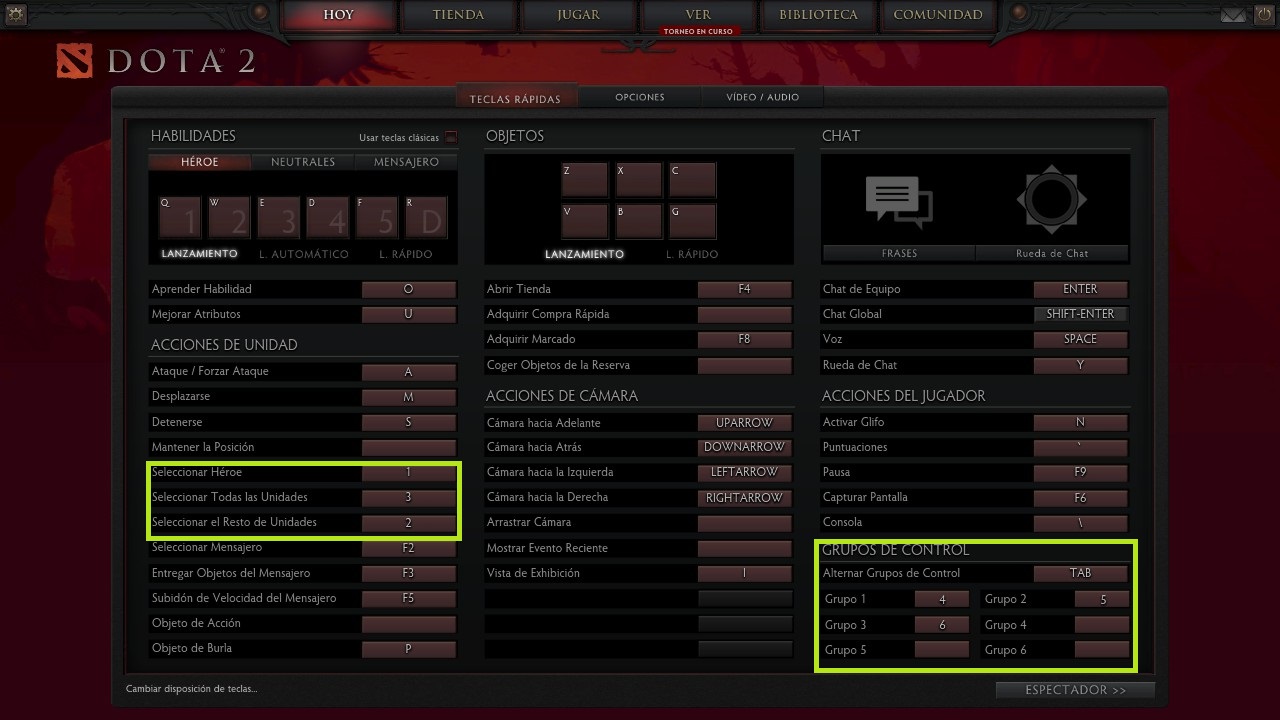Click the chat wheel icon
Image resolution: width=1280 pixels, height=720 pixels.
[x=1051, y=200]
